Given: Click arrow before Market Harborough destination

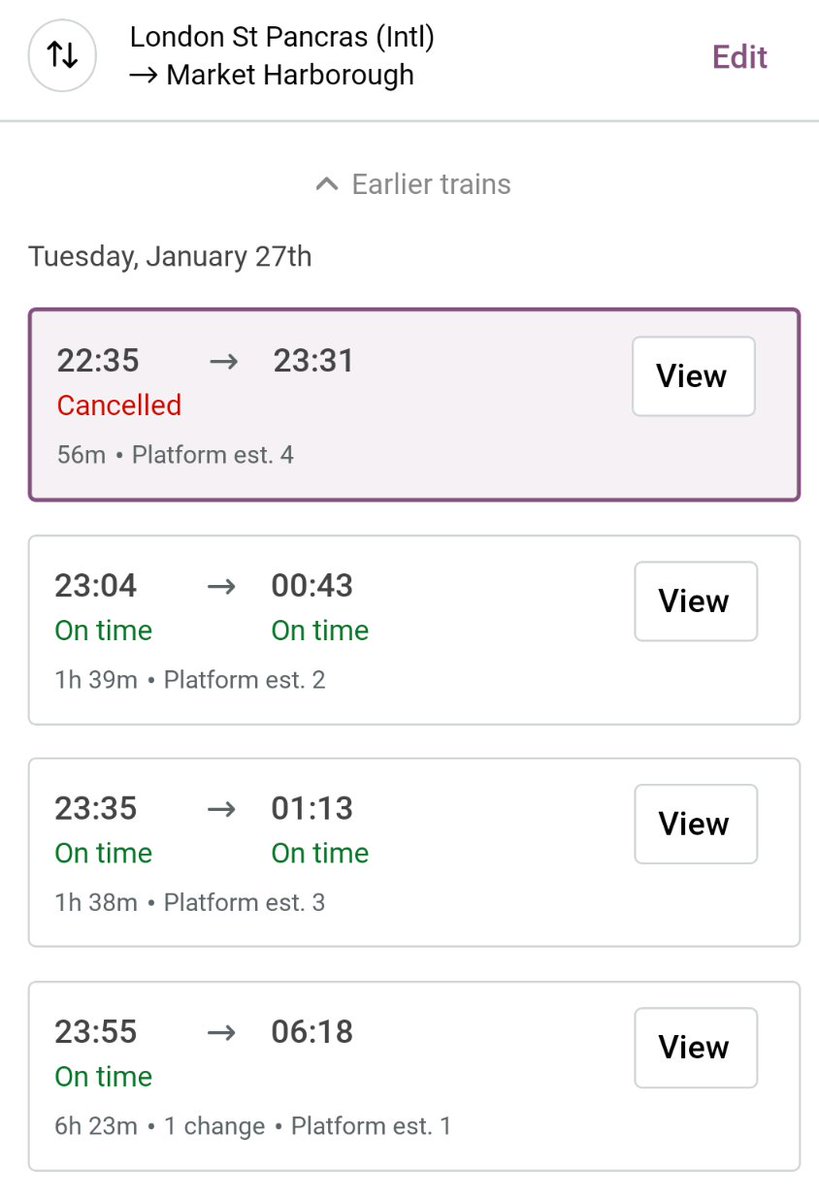Looking at the screenshot, I should (x=143, y=75).
